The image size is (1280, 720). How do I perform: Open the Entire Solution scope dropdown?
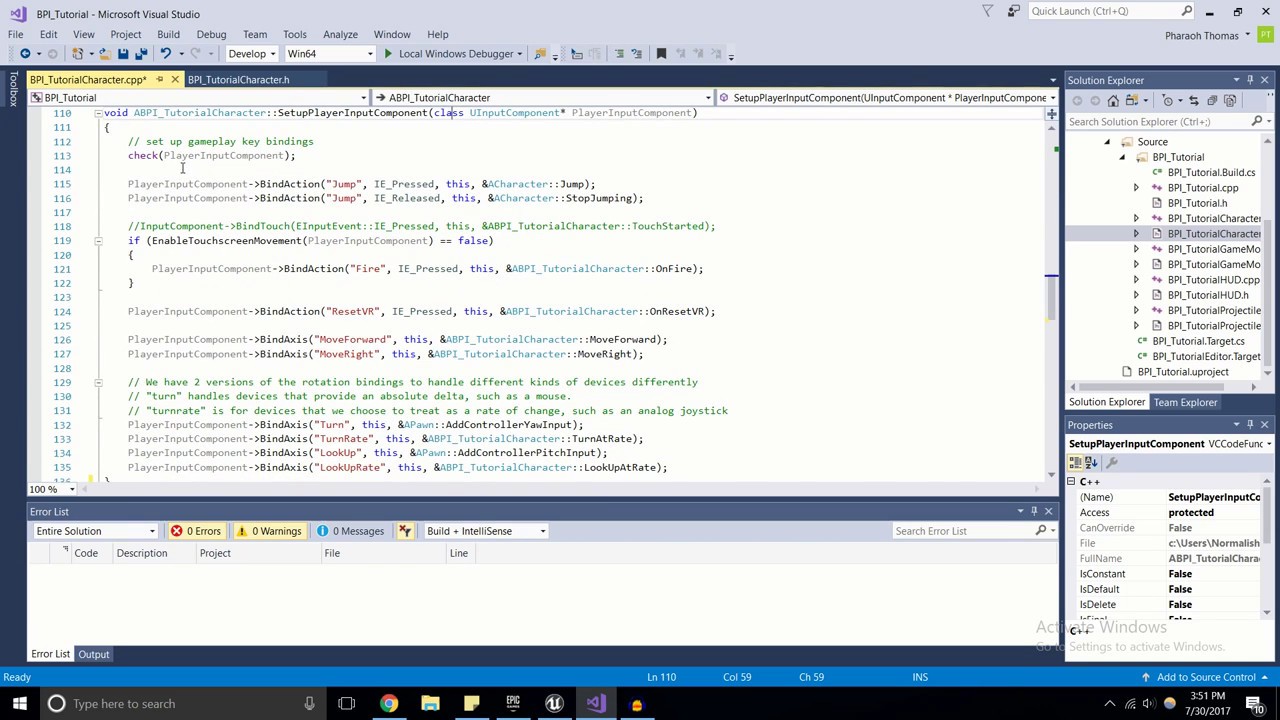pyautogui.click(x=95, y=531)
